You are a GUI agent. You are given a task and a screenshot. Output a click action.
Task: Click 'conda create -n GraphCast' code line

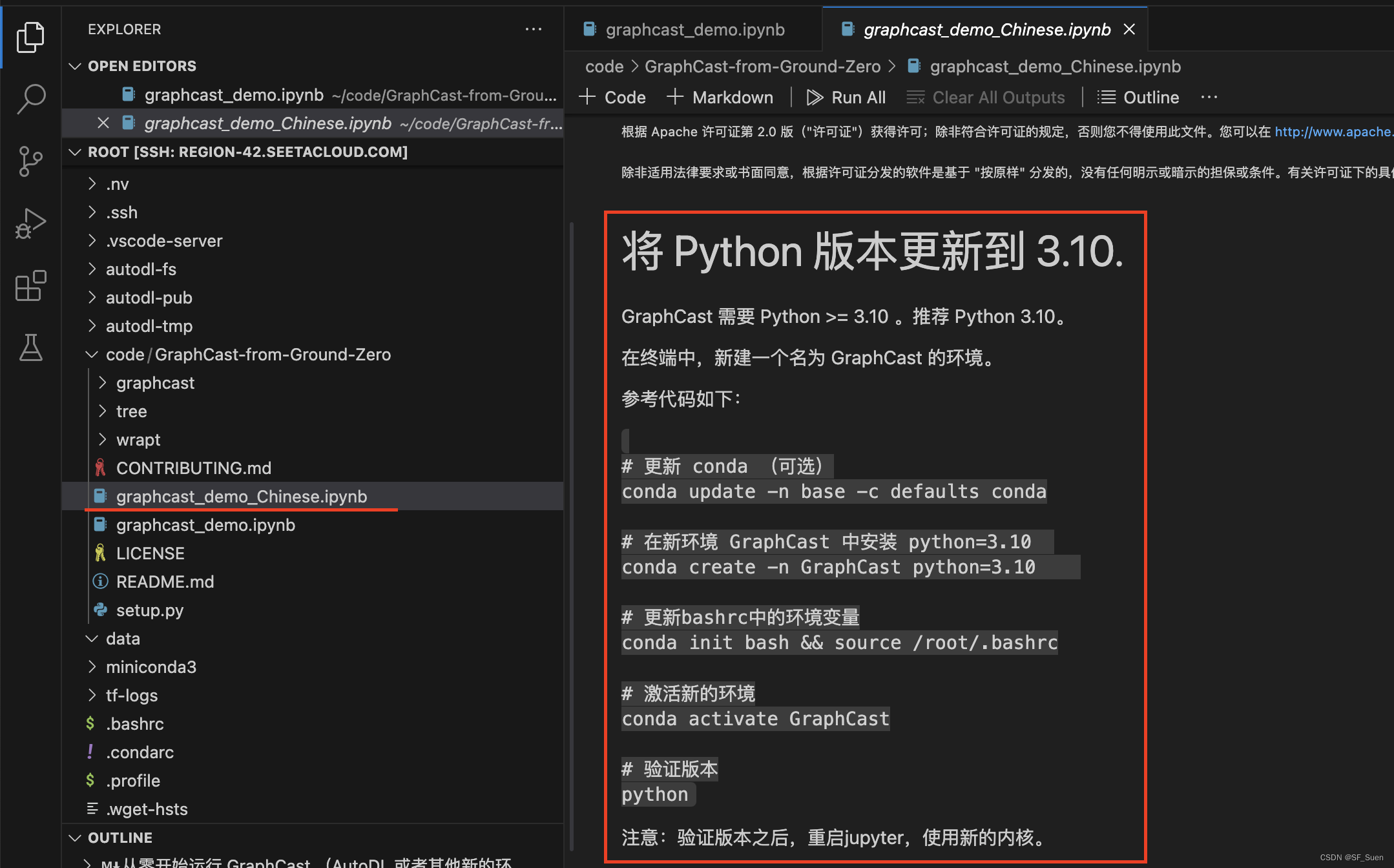pos(829,567)
